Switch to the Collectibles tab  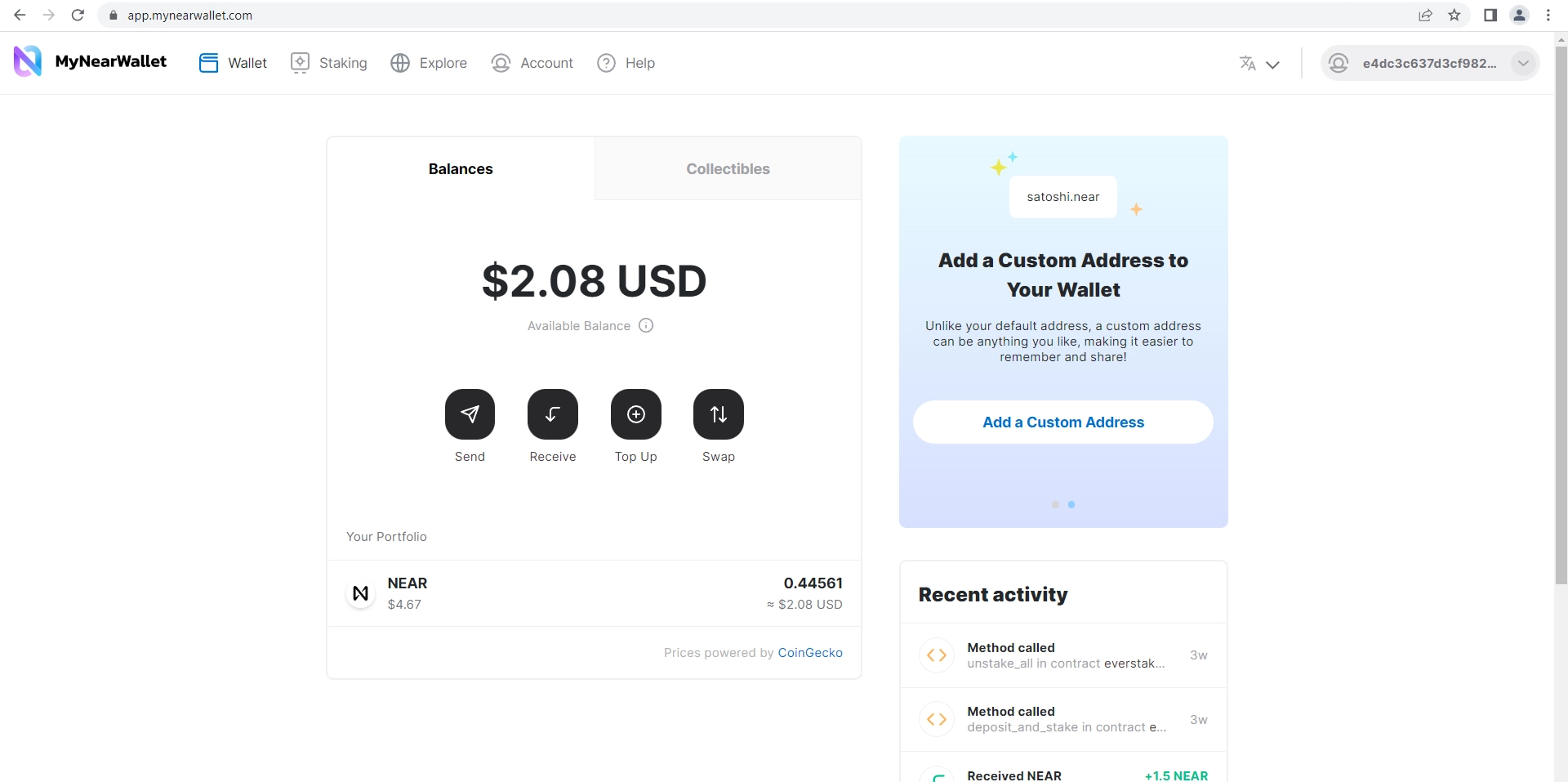pyautogui.click(x=728, y=168)
